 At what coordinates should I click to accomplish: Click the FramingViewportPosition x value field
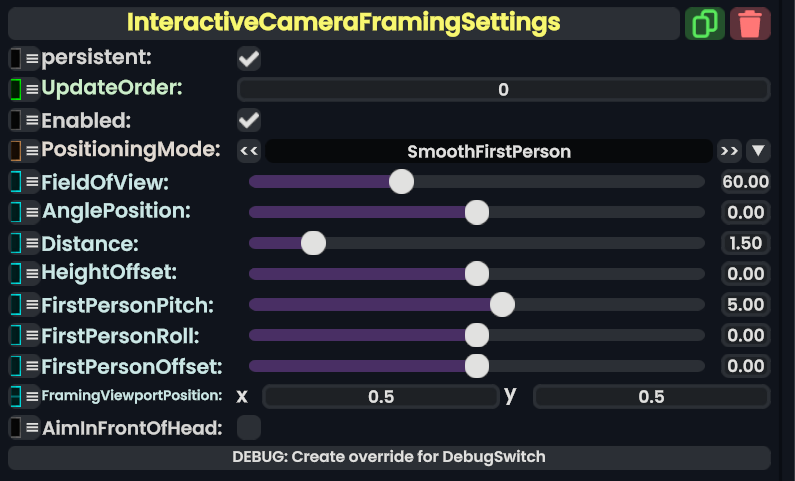(381, 397)
